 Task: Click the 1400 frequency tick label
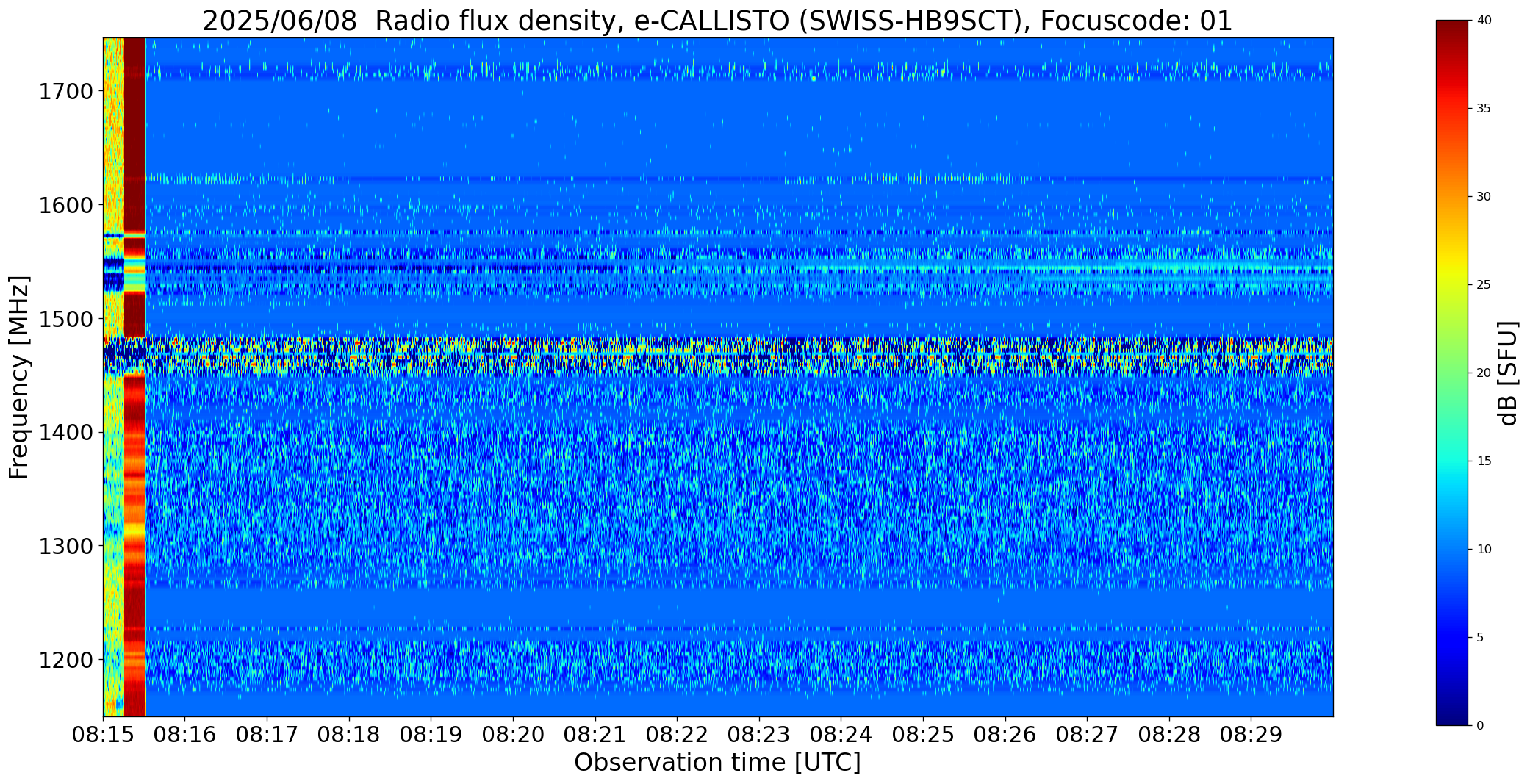coord(65,433)
